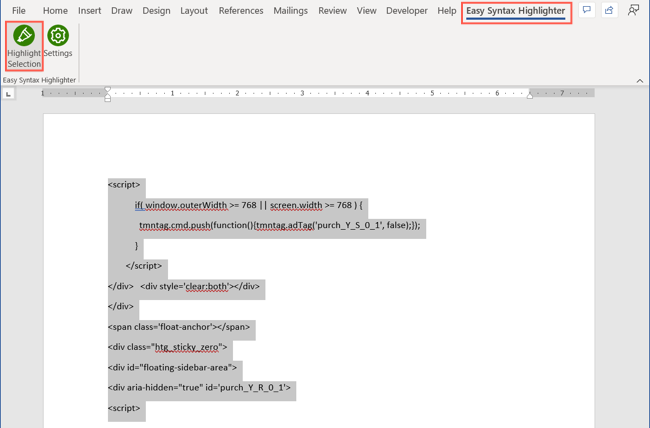Click the right indent marker on ruler

[530, 95]
